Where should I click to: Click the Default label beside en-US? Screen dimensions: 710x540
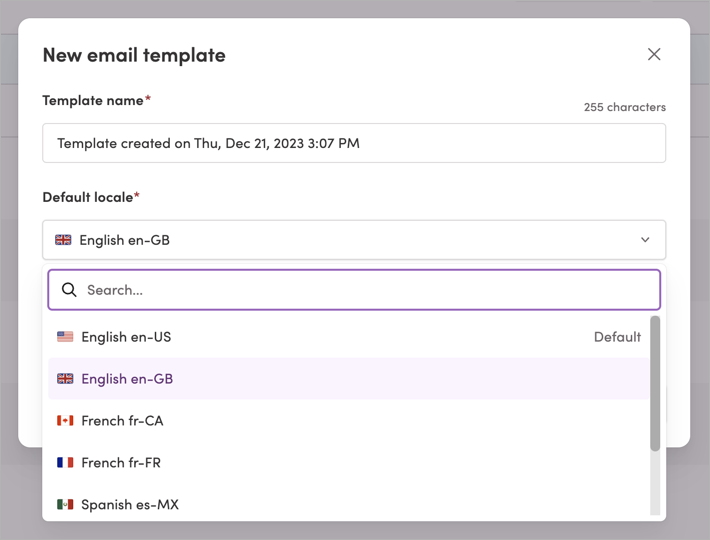(617, 337)
